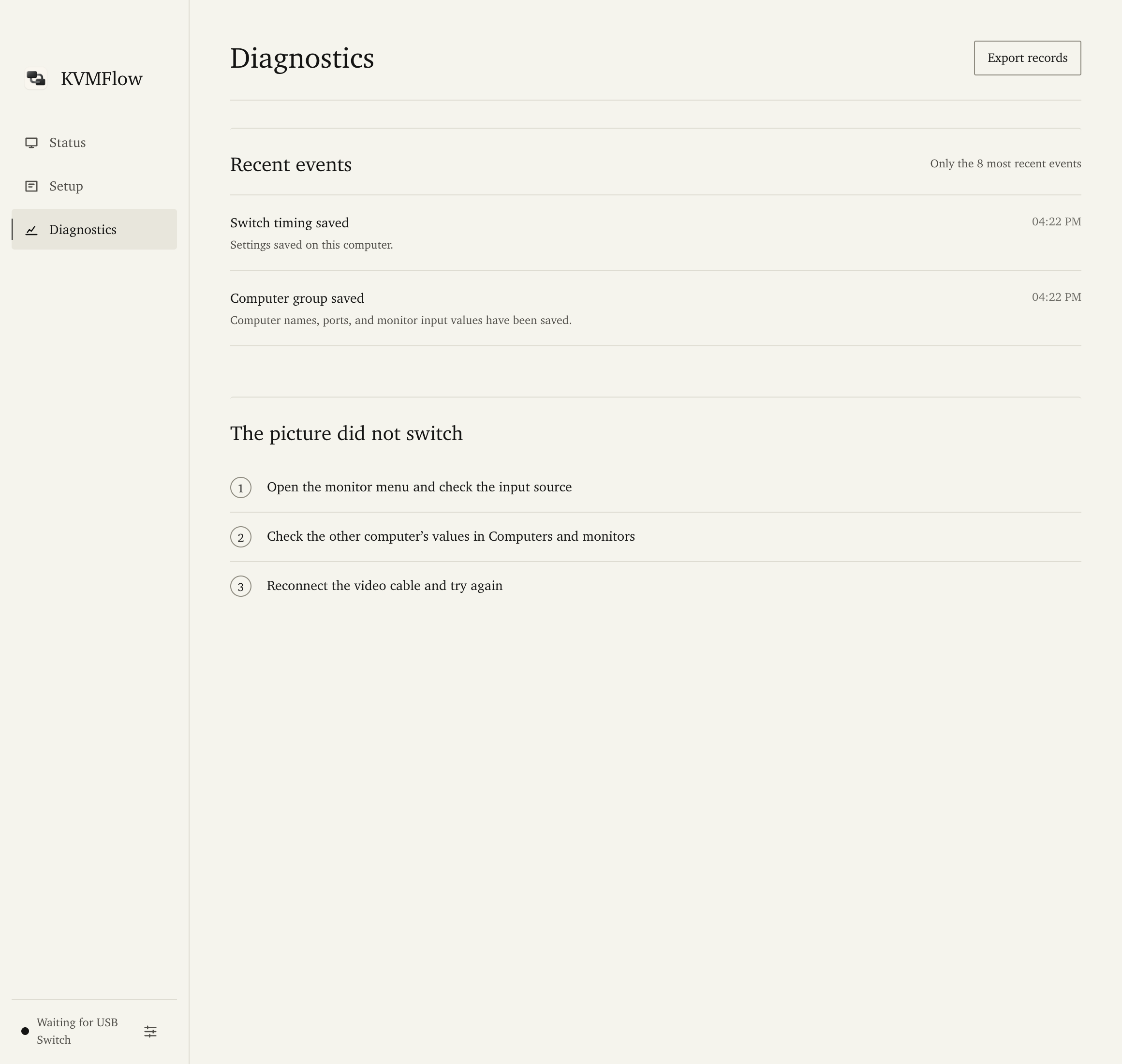Screen dimensions: 1122x1064
Task: Click "Only the 8 most recent events" note
Action: [1005, 164]
